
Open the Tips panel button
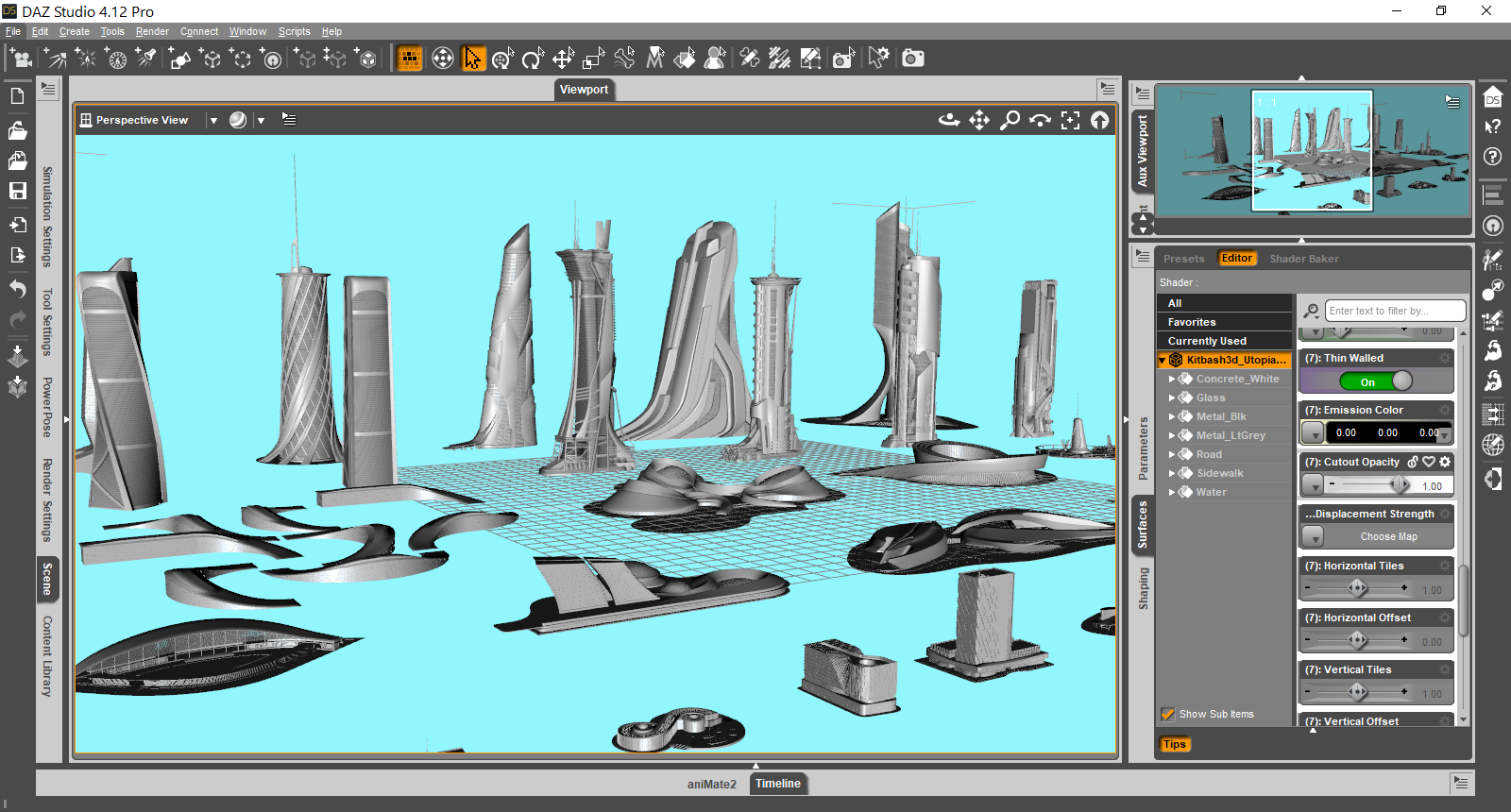pos(1175,744)
